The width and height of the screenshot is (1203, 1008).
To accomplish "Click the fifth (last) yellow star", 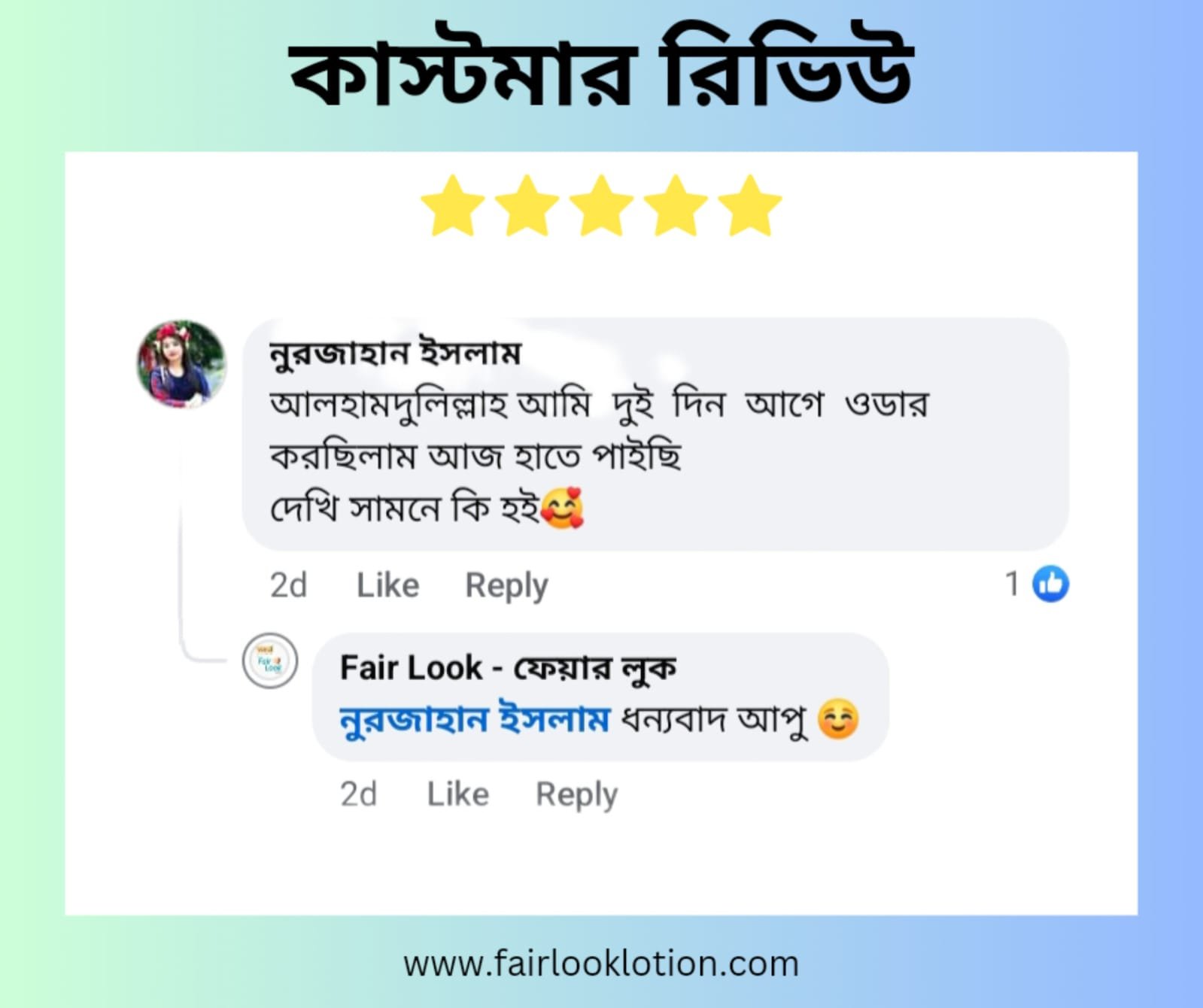I will [x=750, y=206].
